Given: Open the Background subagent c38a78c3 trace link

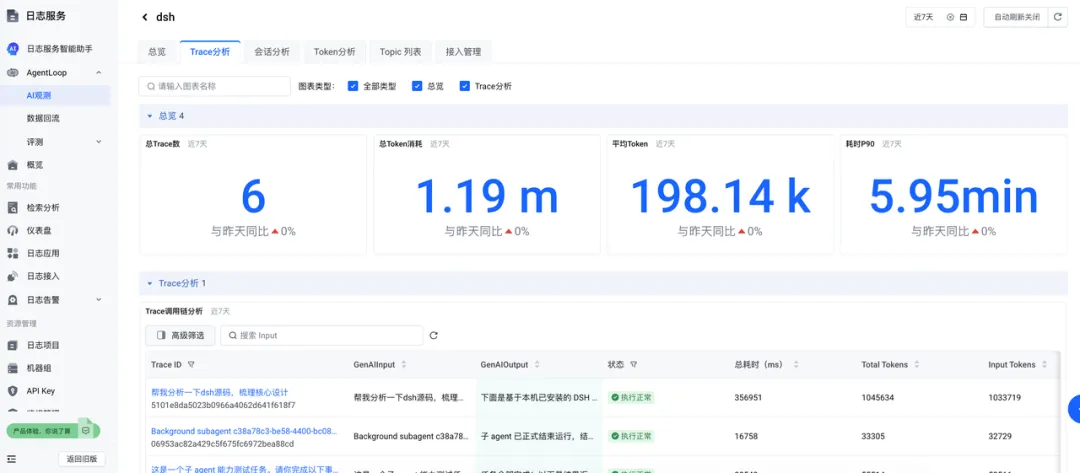Looking at the screenshot, I should tap(245, 432).
